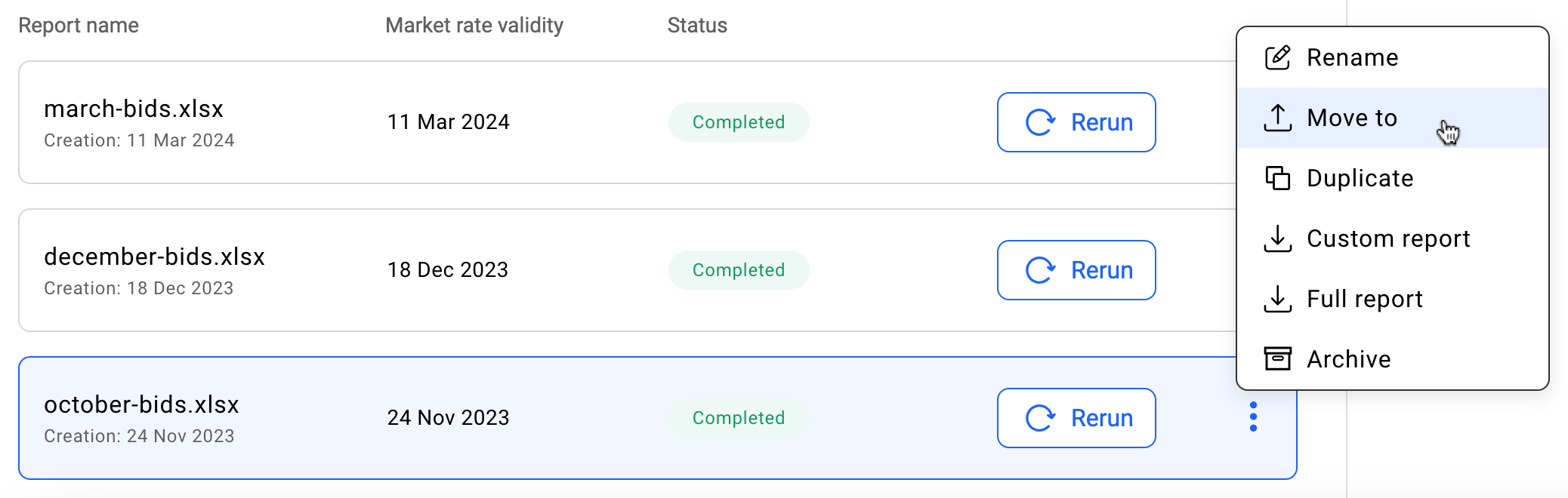
Task: Click the Move to upload icon
Action: tap(1277, 118)
